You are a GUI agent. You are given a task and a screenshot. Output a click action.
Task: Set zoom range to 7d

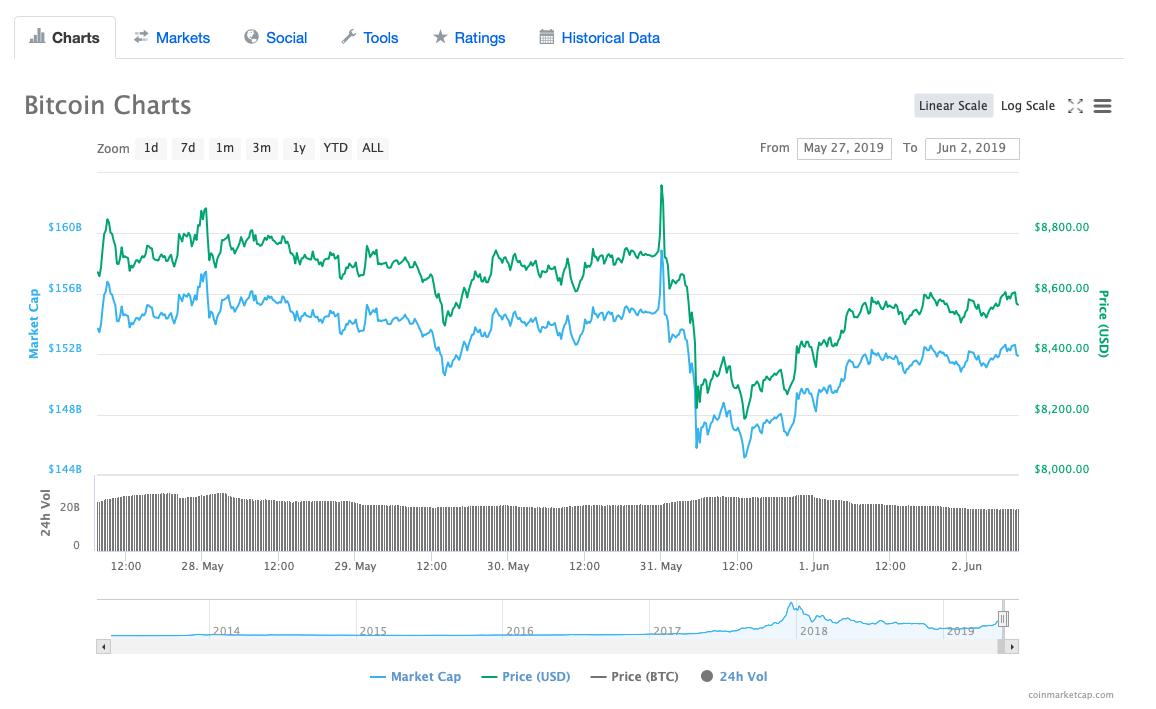(188, 148)
